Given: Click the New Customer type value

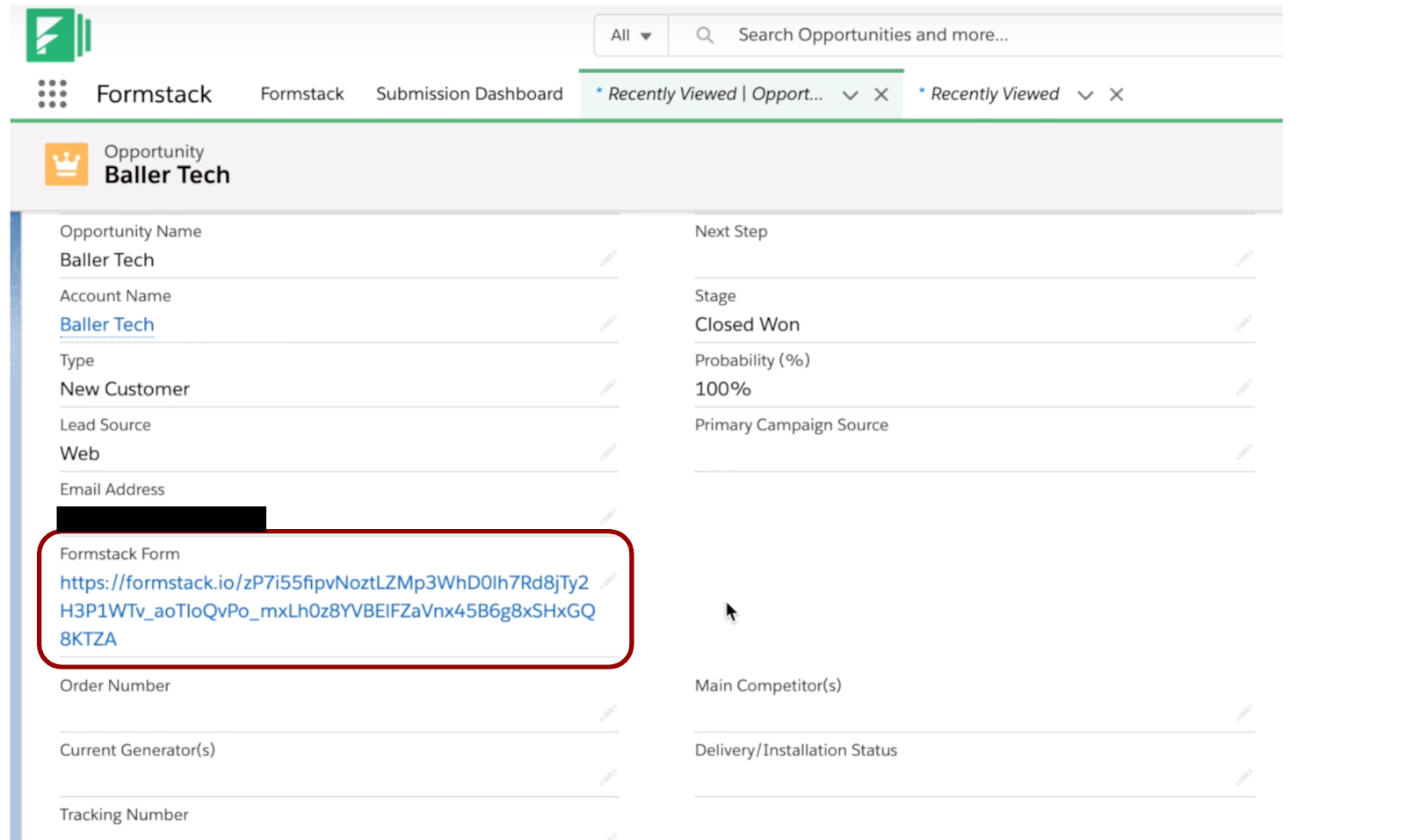Looking at the screenshot, I should 125,388.
